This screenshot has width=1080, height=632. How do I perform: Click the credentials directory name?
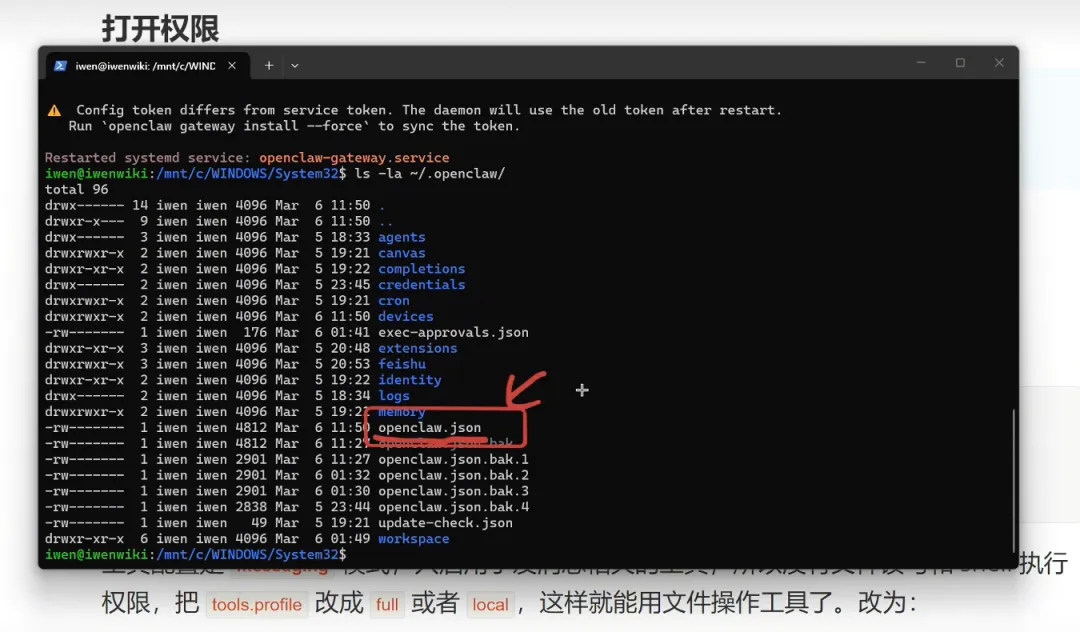pos(422,284)
